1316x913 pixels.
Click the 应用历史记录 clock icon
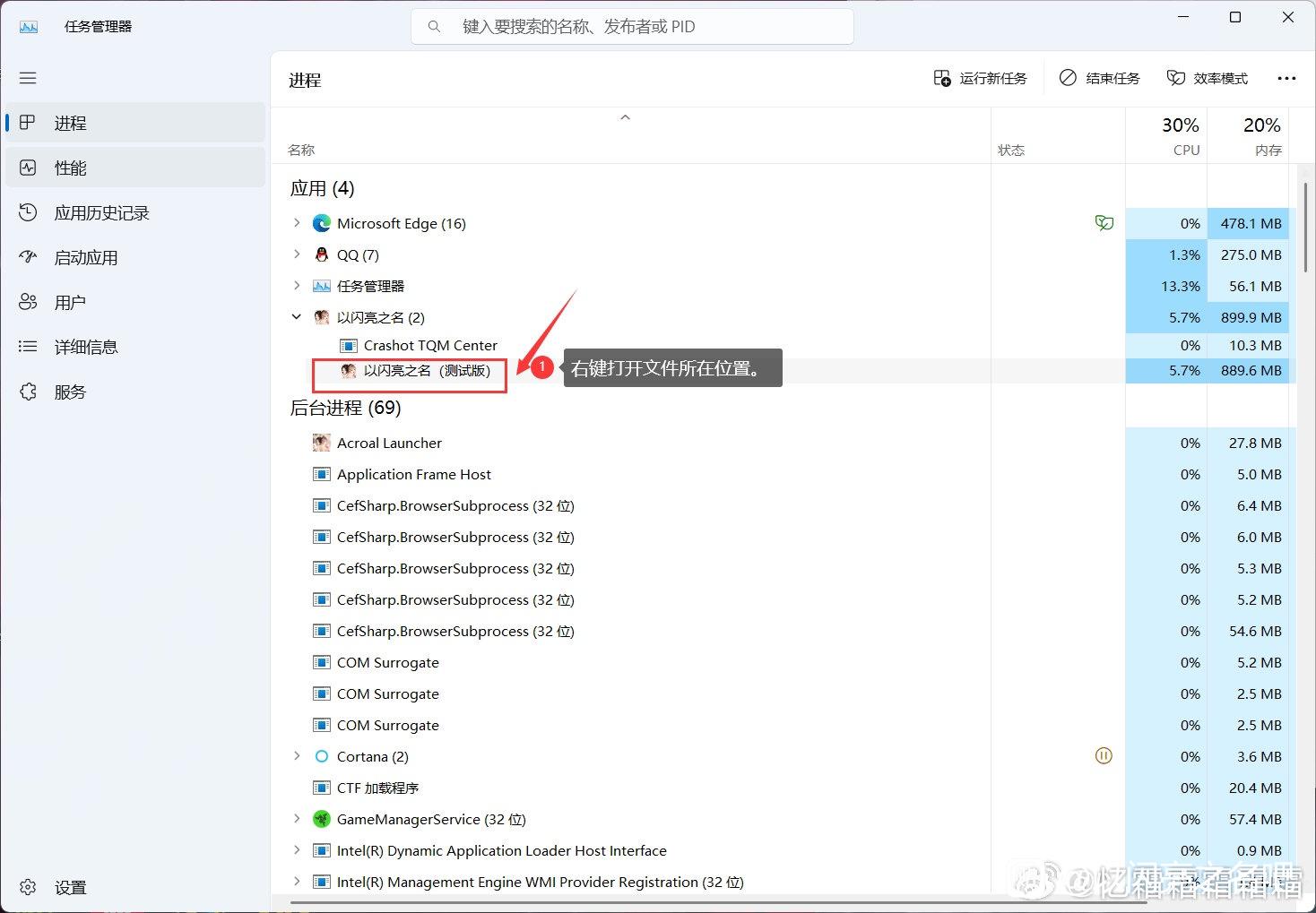(x=28, y=212)
